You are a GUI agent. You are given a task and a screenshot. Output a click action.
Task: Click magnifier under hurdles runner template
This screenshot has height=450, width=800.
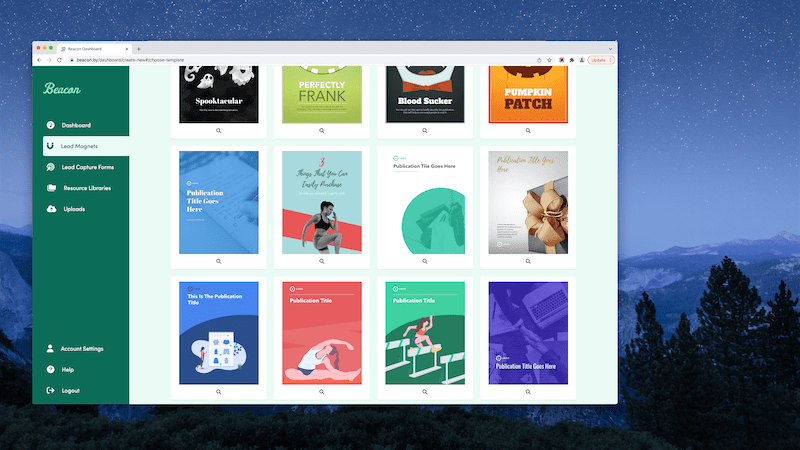pyautogui.click(x=424, y=392)
